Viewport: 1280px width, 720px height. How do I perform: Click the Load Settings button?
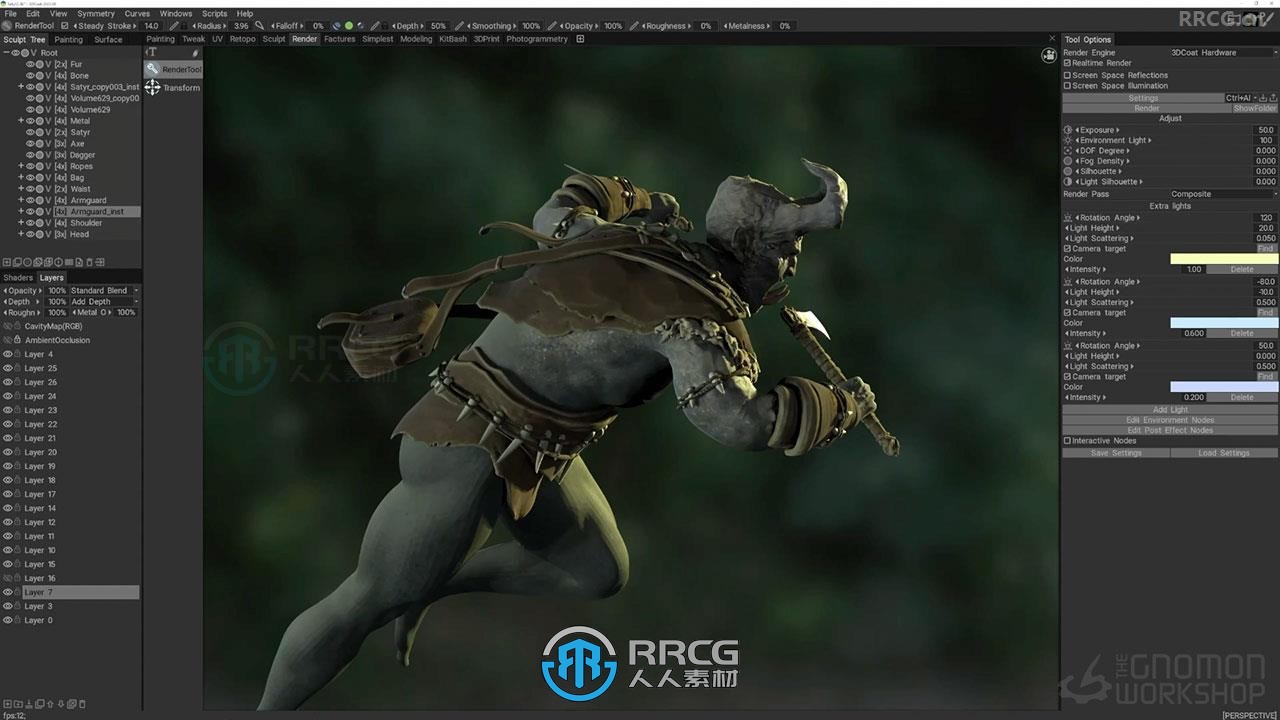coord(1224,453)
